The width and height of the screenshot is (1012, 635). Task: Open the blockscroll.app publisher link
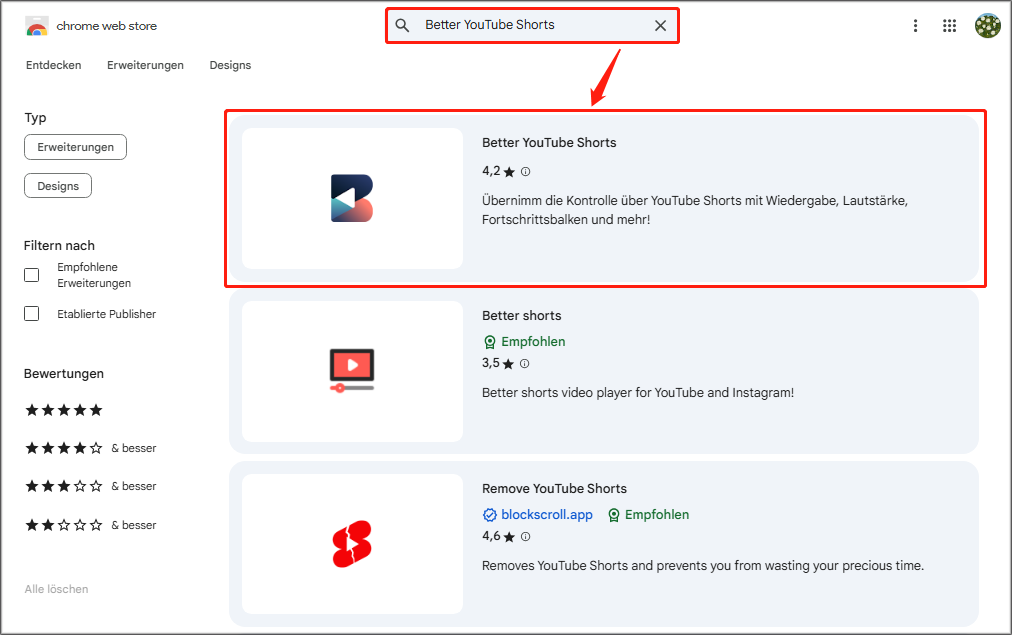pyautogui.click(x=545, y=514)
